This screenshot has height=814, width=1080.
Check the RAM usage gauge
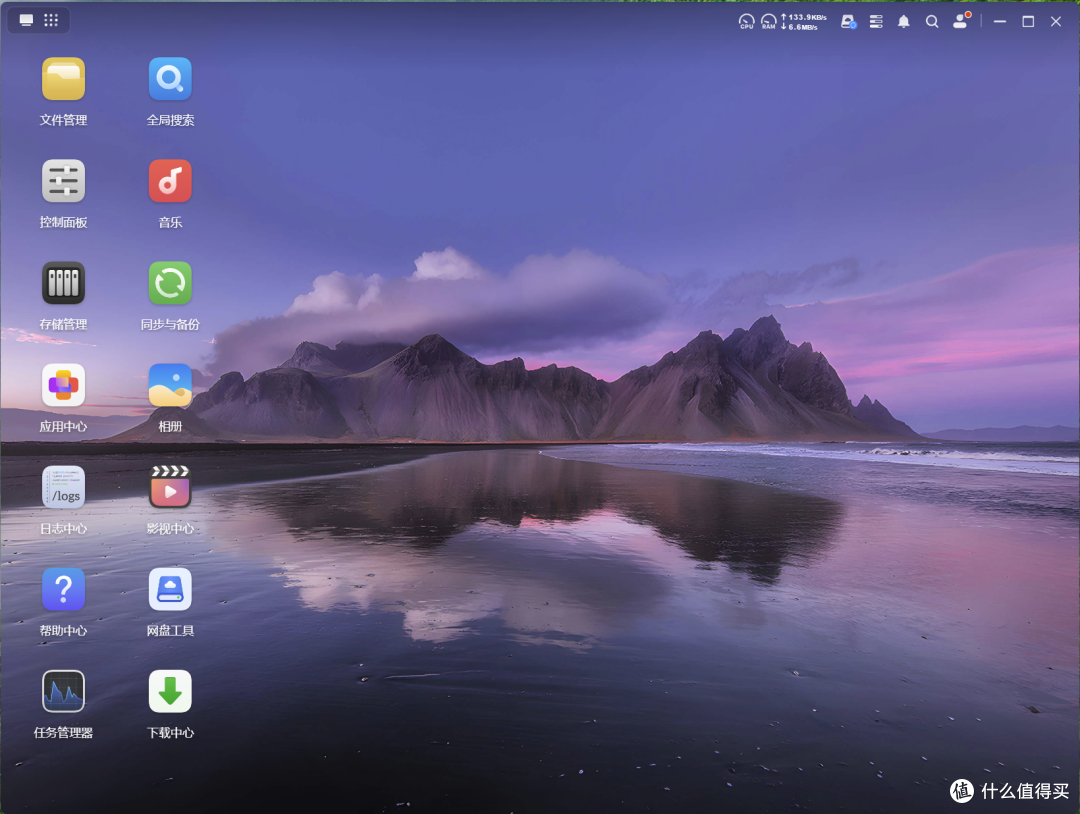769,21
